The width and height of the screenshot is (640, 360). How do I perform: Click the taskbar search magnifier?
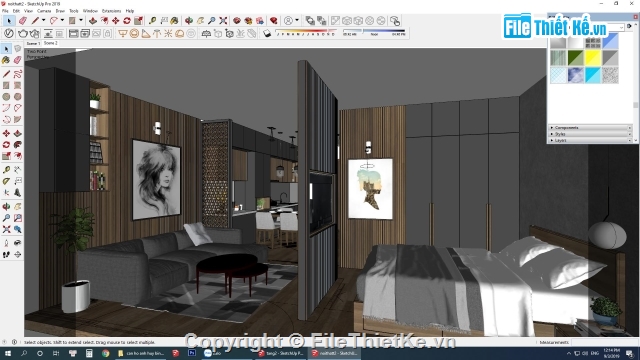(24, 353)
